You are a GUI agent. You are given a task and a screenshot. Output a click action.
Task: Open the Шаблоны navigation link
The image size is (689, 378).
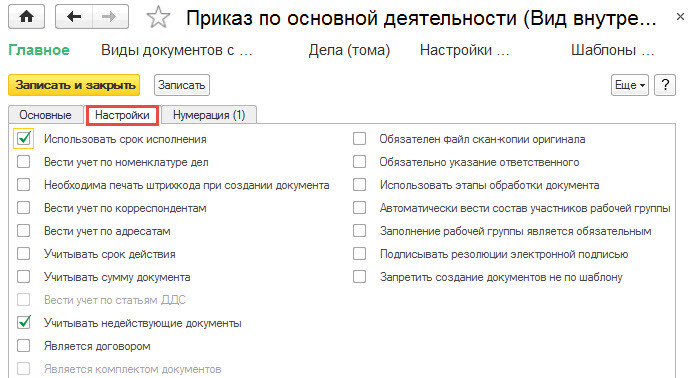pyautogui.click(x=613, y=50)
